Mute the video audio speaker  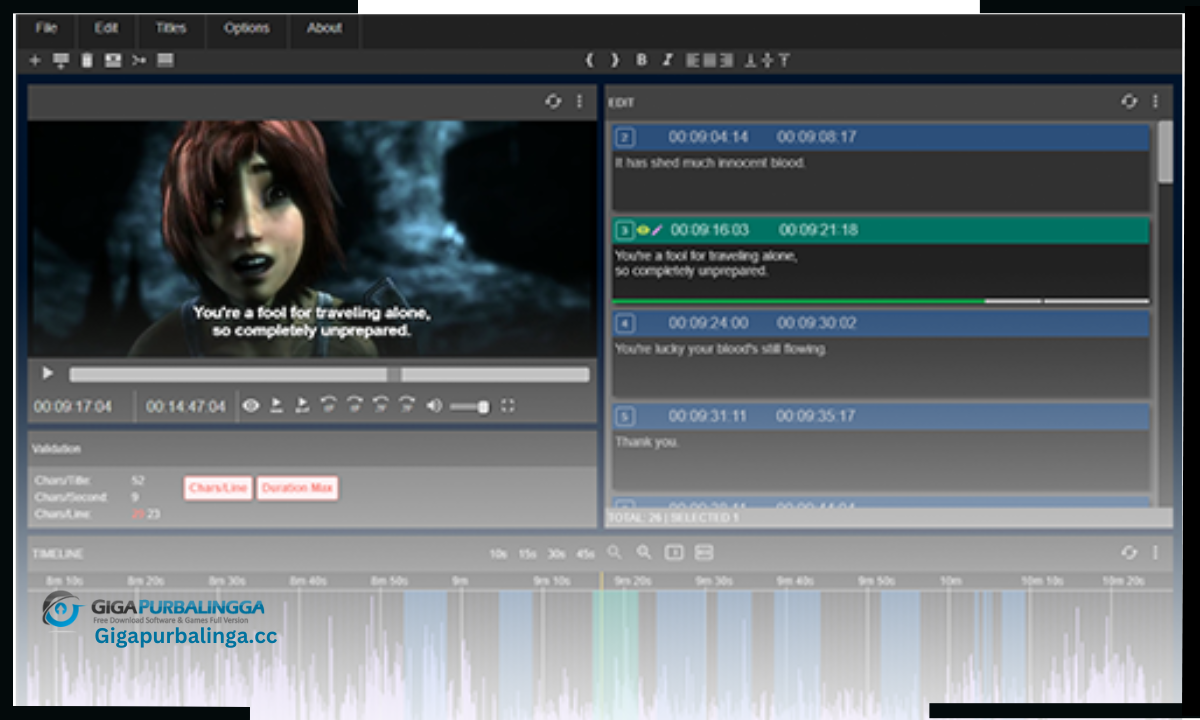(x=433, y=406)
